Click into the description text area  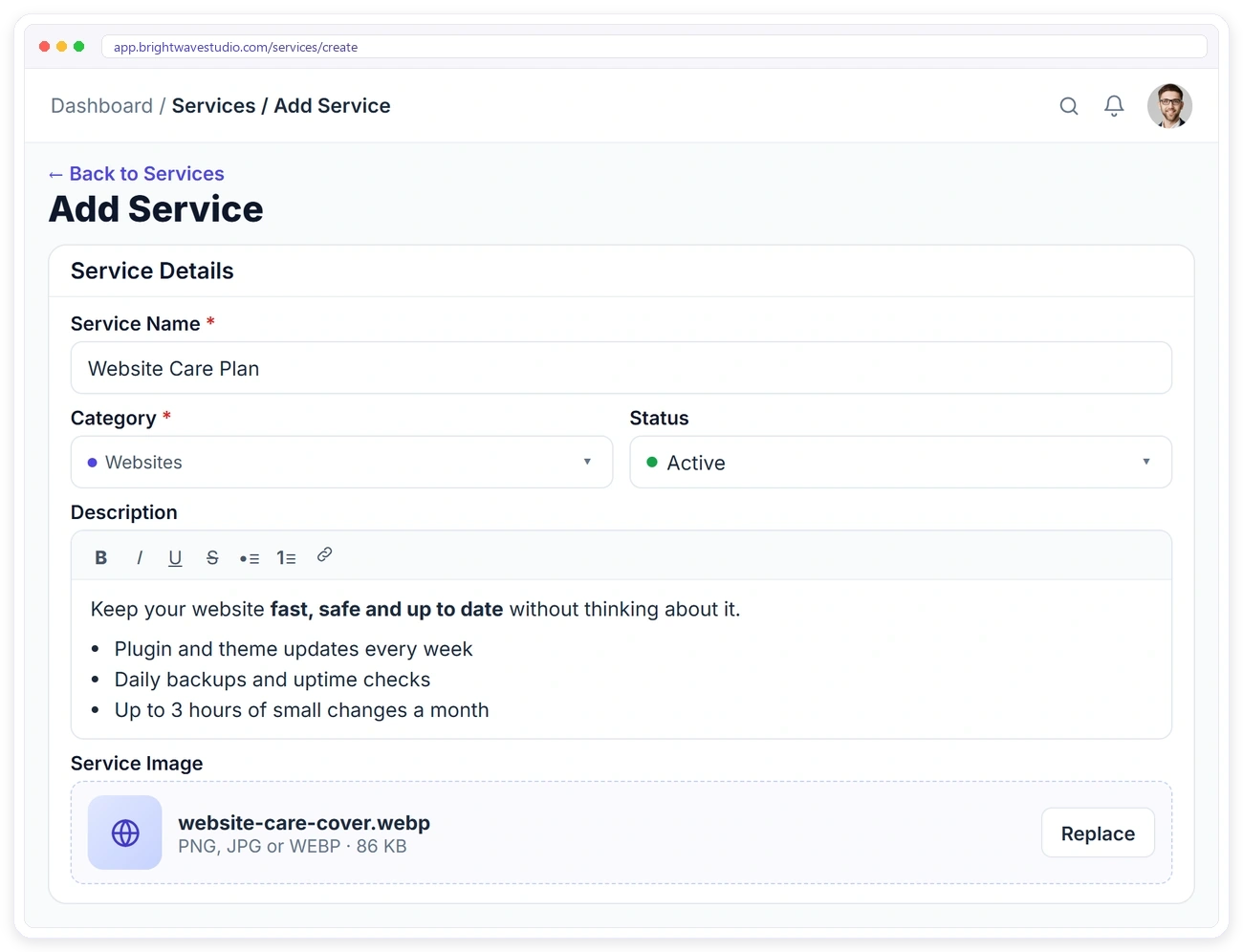621,660
